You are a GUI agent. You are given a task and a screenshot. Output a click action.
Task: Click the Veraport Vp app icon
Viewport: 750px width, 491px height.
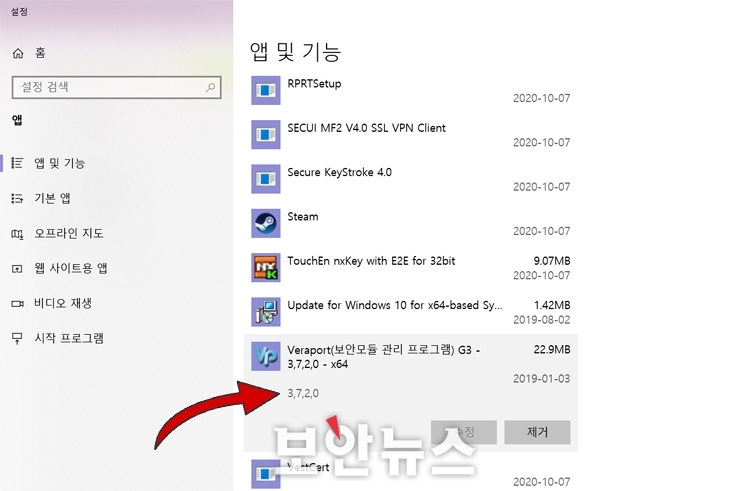(x=265, y=356)
